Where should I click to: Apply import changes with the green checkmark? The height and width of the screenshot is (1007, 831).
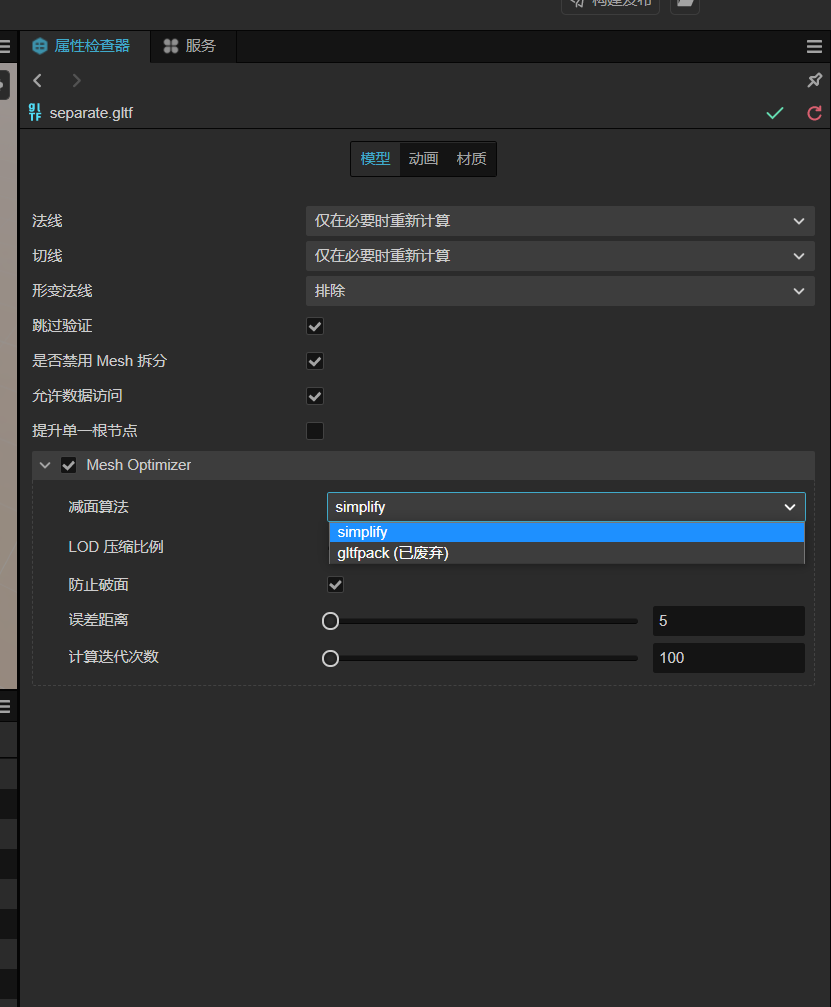point(775,113)
